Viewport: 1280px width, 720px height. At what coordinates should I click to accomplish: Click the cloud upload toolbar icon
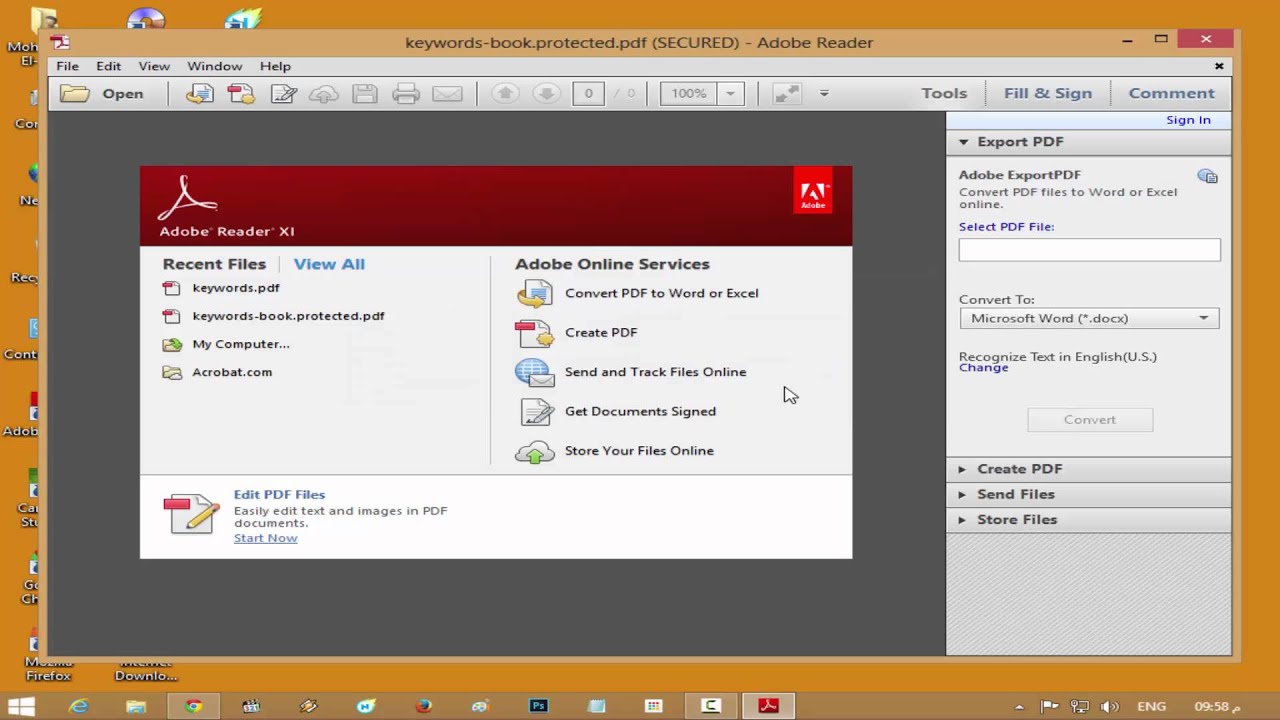(324, 94)
